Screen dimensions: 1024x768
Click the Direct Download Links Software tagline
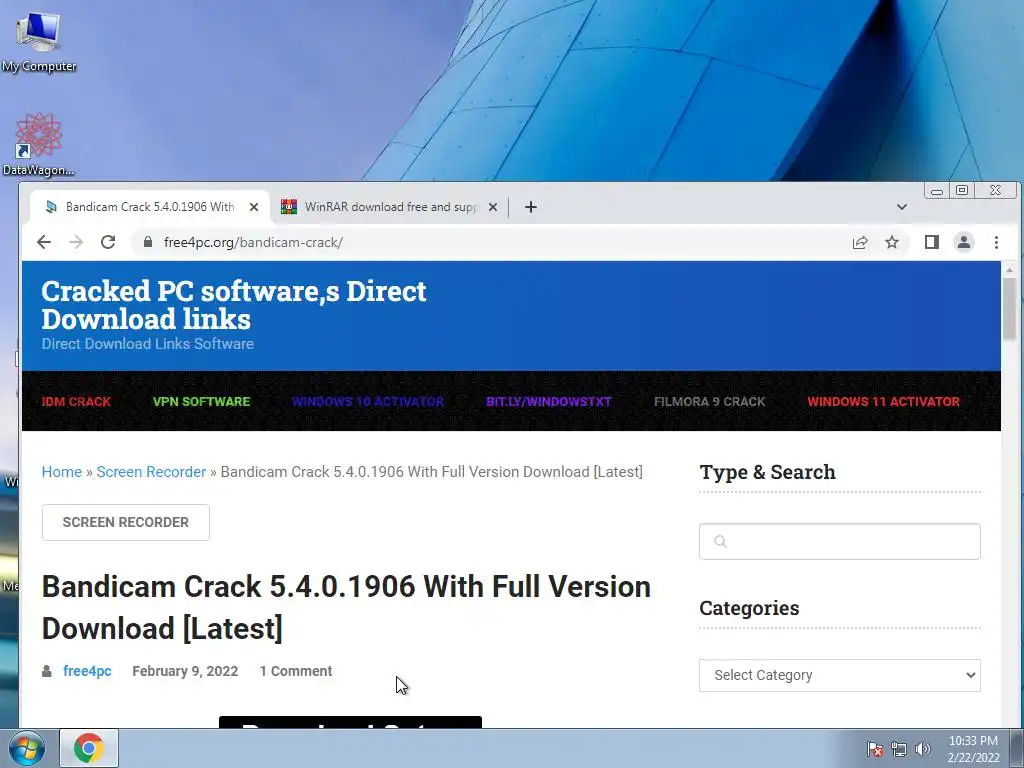click(148, 344)
